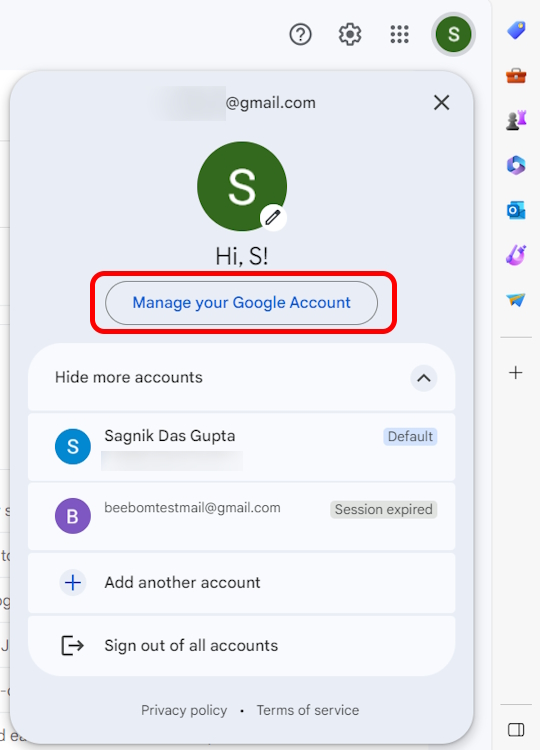The image size is (540, 750).
Task: Click Sign out of all accounts
Action: click(242, 646)
